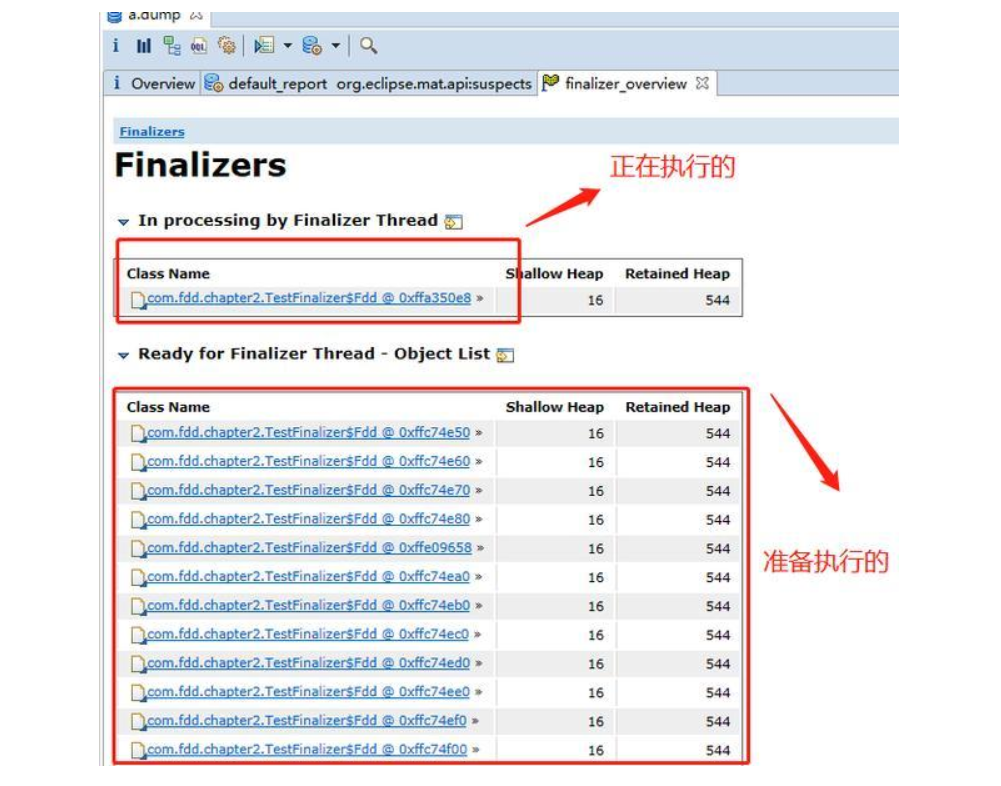This screenshot has width=1001, height=786.
Task: Click object file icon beside 0xffc74ef0
Action: (x=138, y=722)
